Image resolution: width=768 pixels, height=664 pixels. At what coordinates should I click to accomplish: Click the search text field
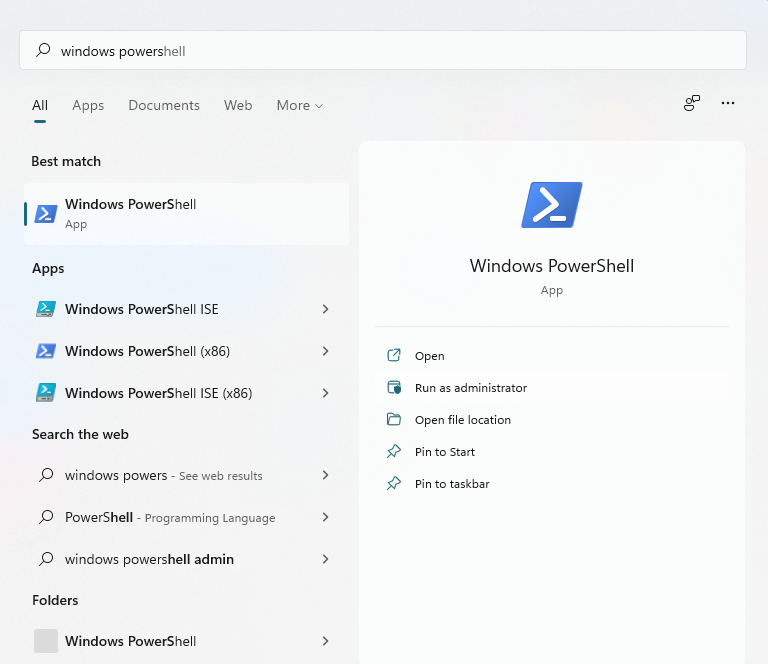(383, 50)
